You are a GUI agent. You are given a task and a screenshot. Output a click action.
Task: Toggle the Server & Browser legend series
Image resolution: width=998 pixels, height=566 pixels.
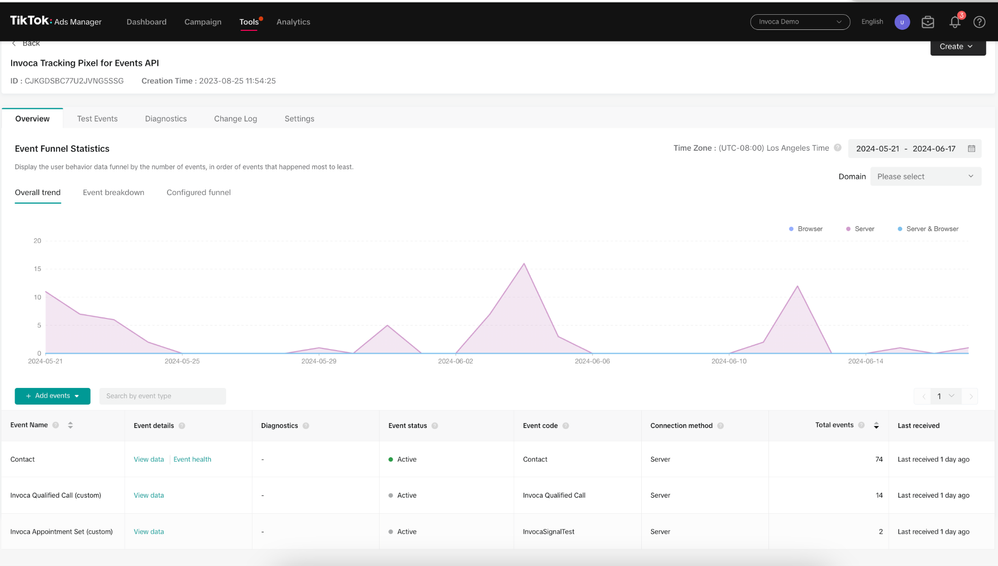928,229
